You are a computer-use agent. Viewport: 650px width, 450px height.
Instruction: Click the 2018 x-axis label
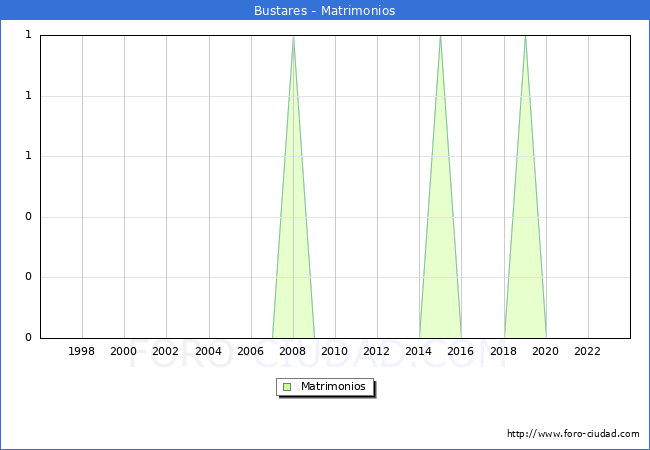point(503,351)
